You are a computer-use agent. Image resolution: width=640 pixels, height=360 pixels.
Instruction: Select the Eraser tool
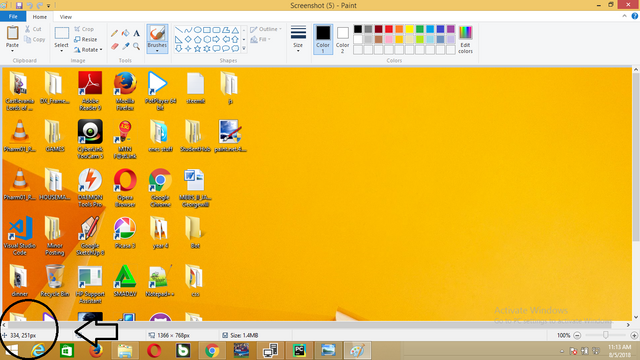point(115,46)
